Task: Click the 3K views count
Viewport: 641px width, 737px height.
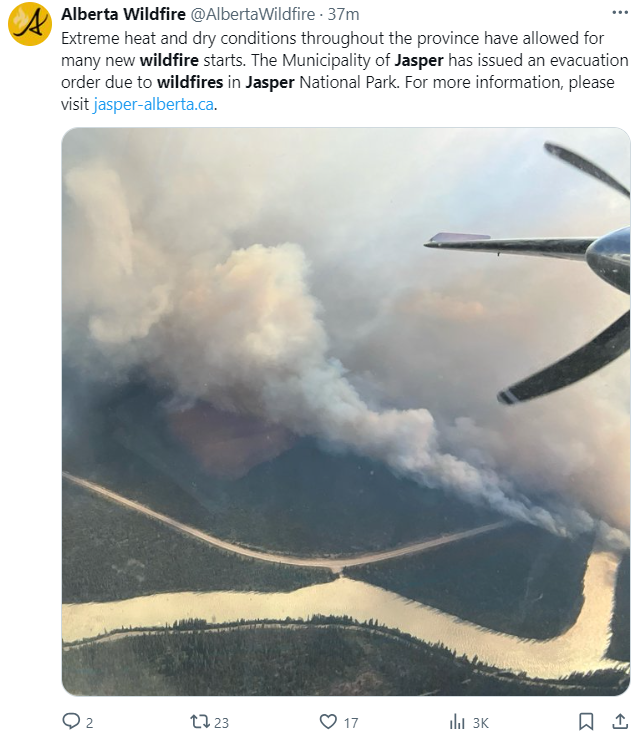Action: [x=480, y=722]
